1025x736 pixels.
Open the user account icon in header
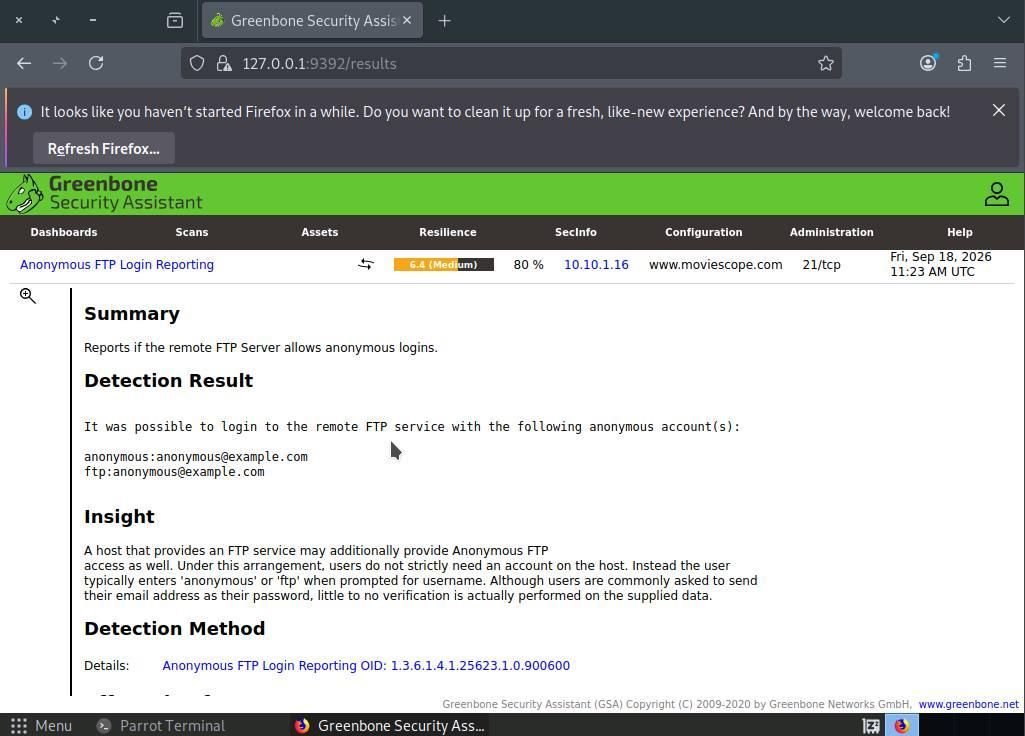click(x=996, y=194)
